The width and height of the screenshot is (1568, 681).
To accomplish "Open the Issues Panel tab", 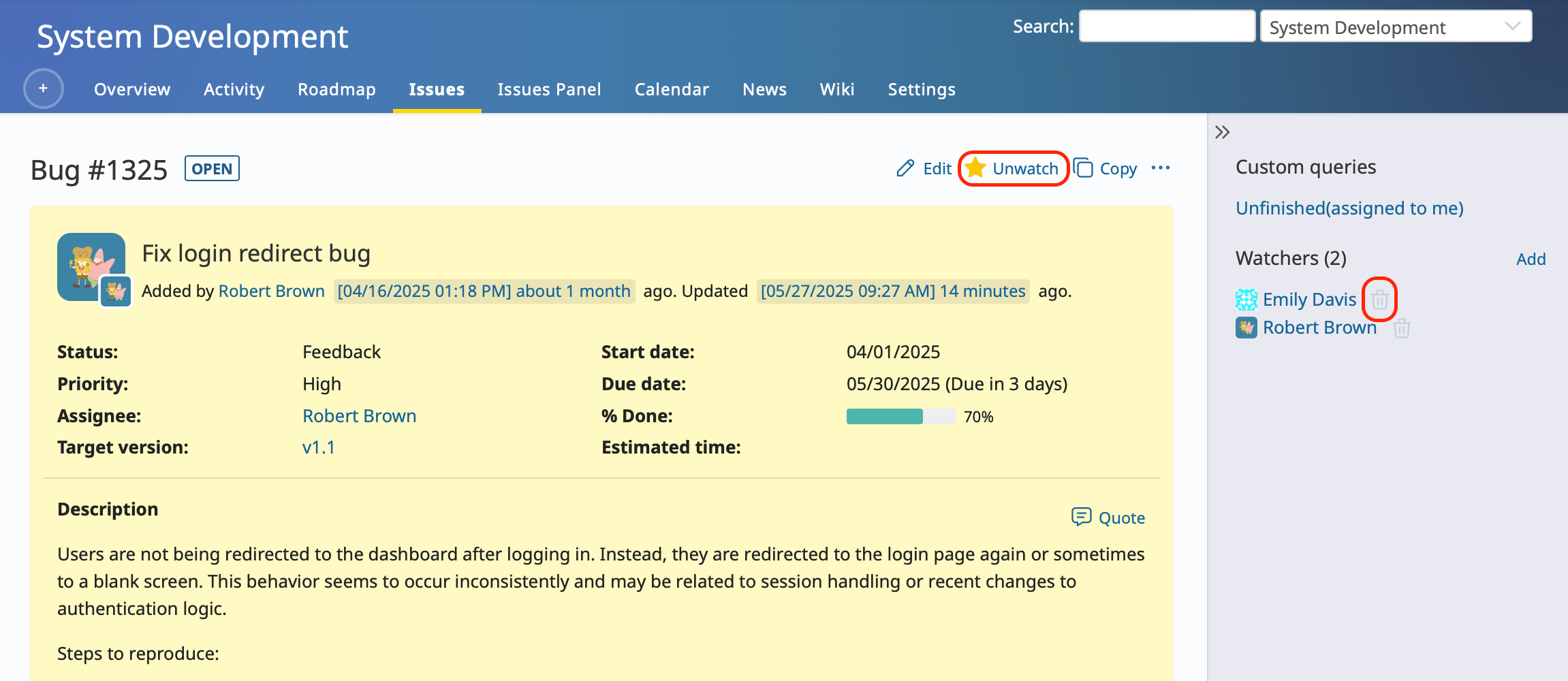I will click(549, 89).
